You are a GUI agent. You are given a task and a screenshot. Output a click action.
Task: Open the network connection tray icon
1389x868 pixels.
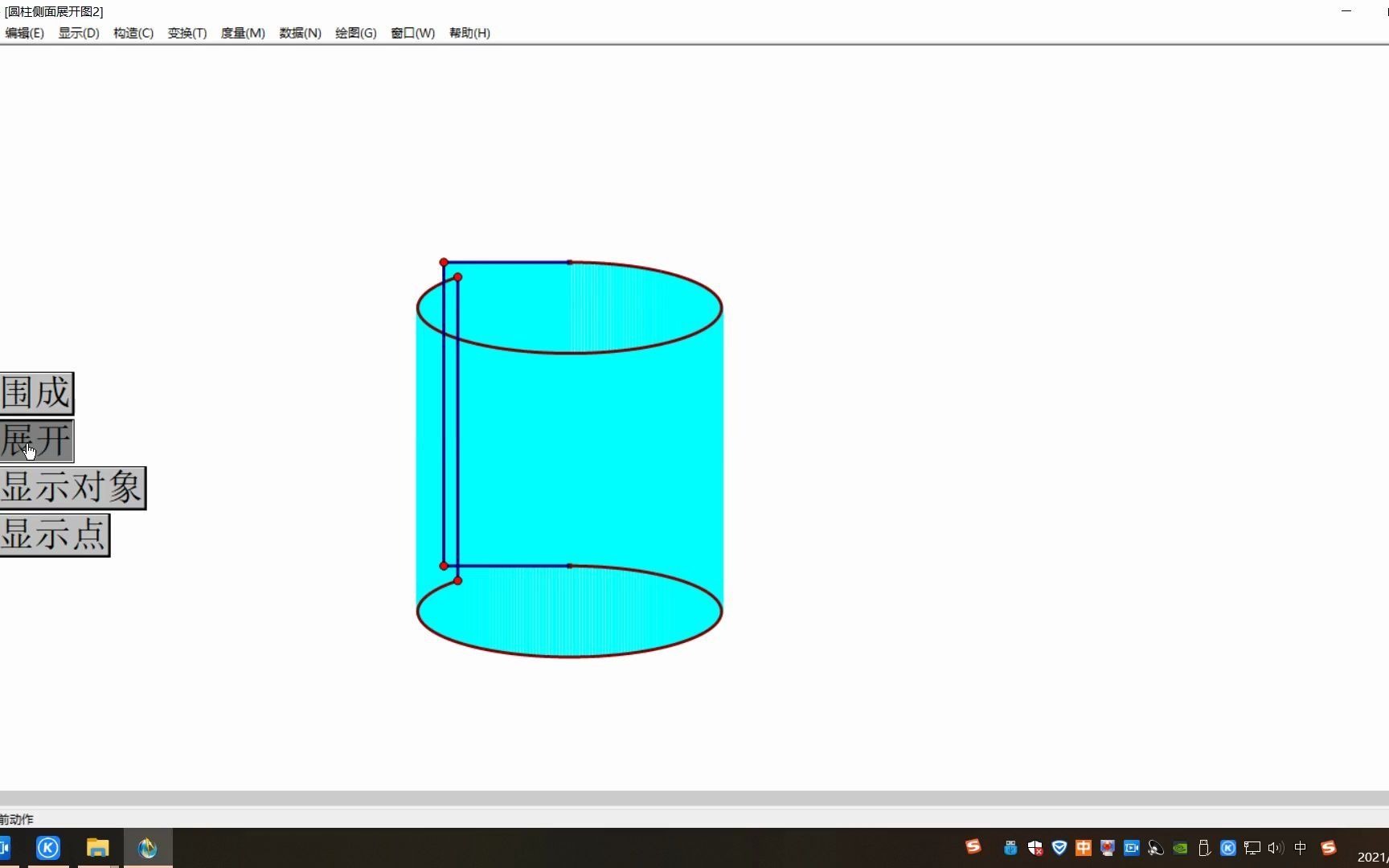click(x=1252, y=848)
